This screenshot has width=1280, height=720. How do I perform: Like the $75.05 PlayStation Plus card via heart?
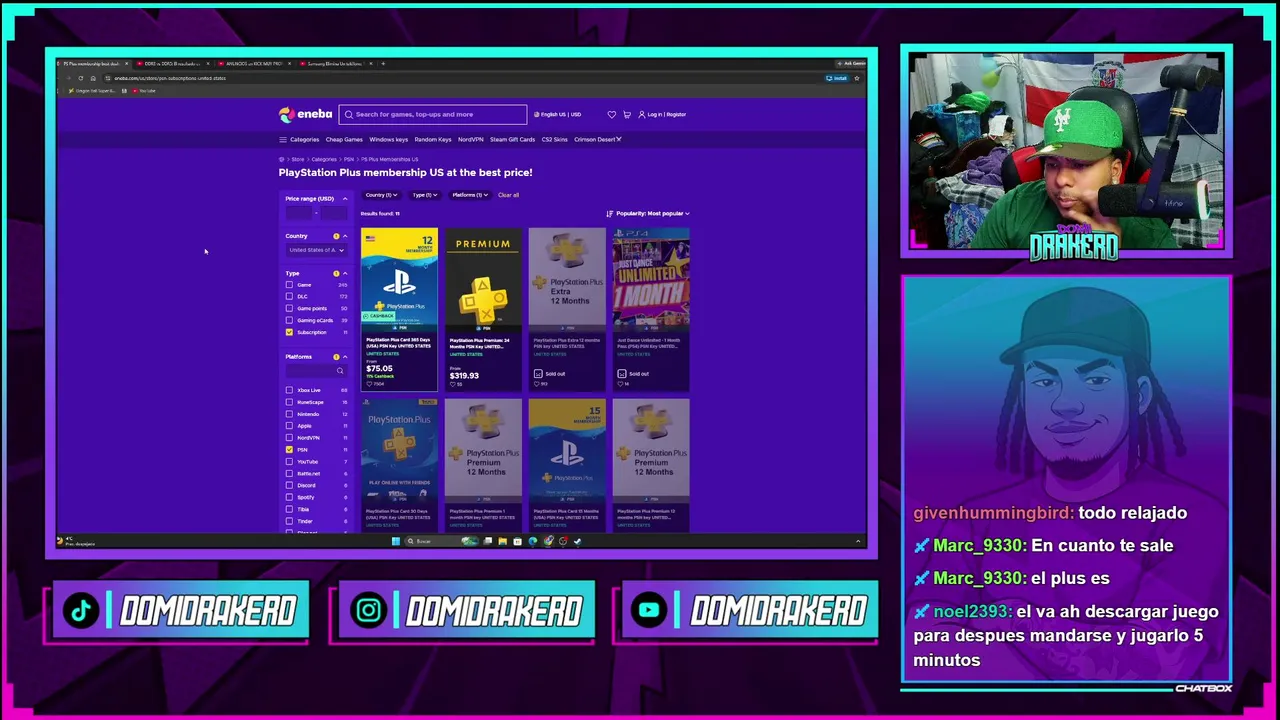[x=368, y=384]
